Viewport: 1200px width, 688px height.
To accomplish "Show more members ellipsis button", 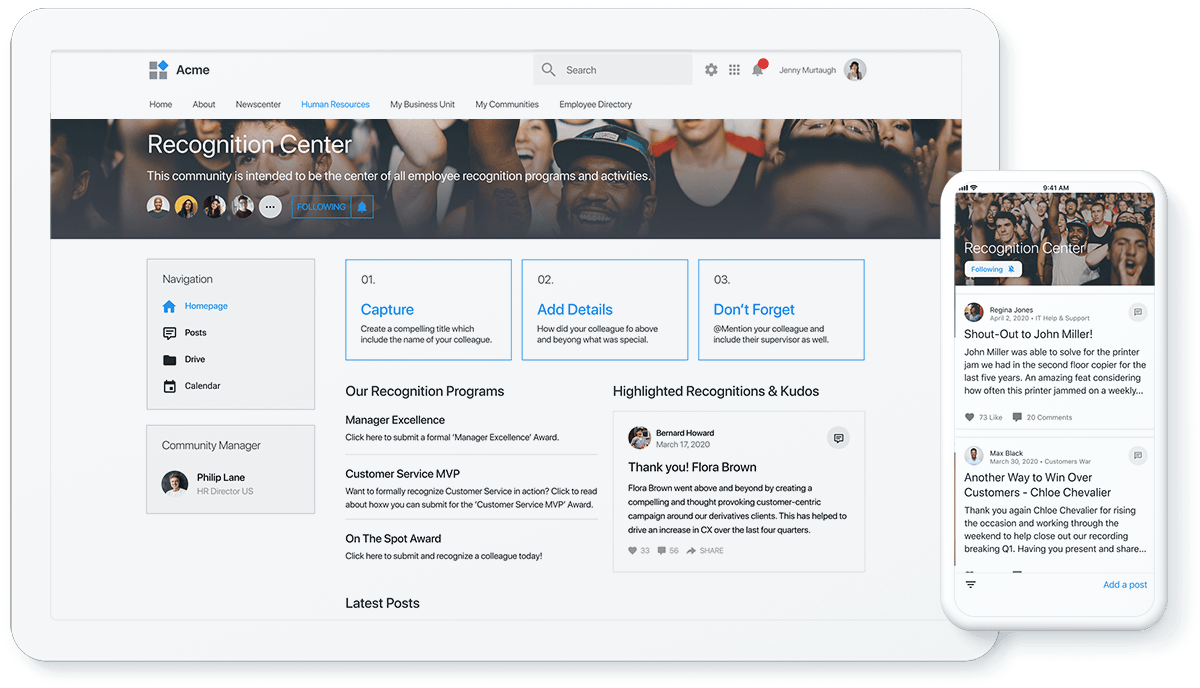I will (270, 206).
